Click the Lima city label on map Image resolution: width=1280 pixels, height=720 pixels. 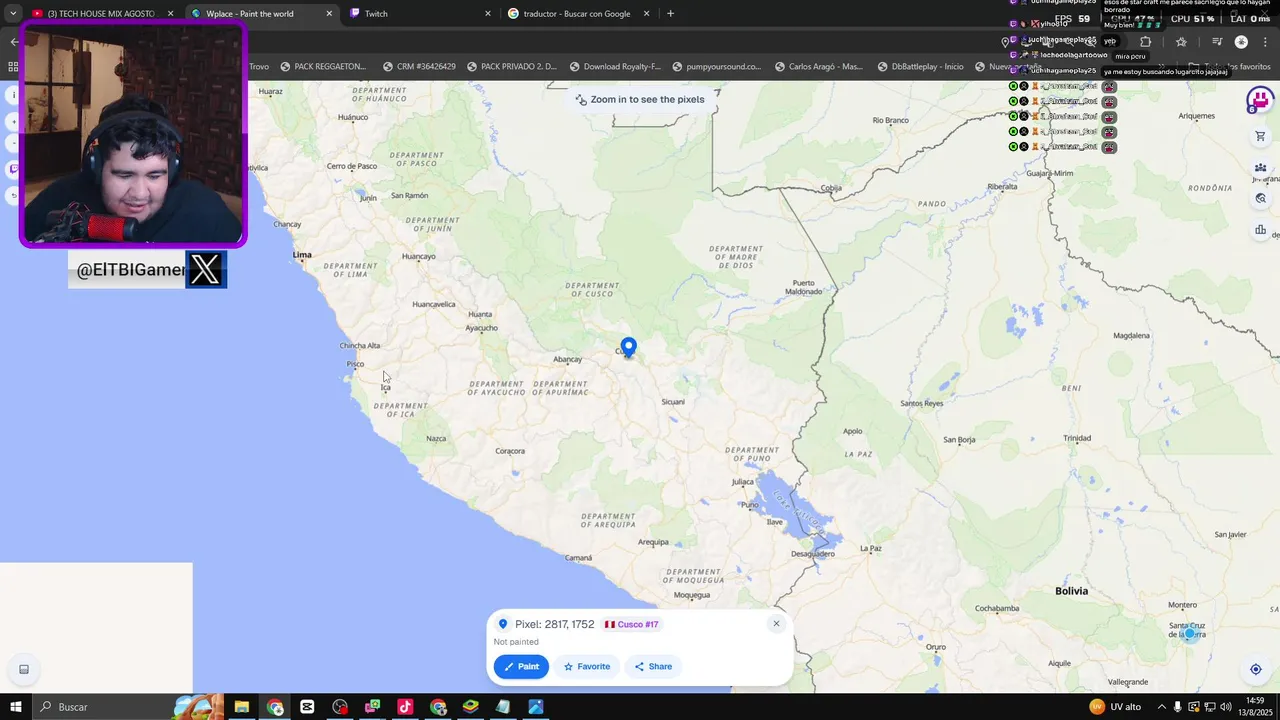[x=302, y=255]
